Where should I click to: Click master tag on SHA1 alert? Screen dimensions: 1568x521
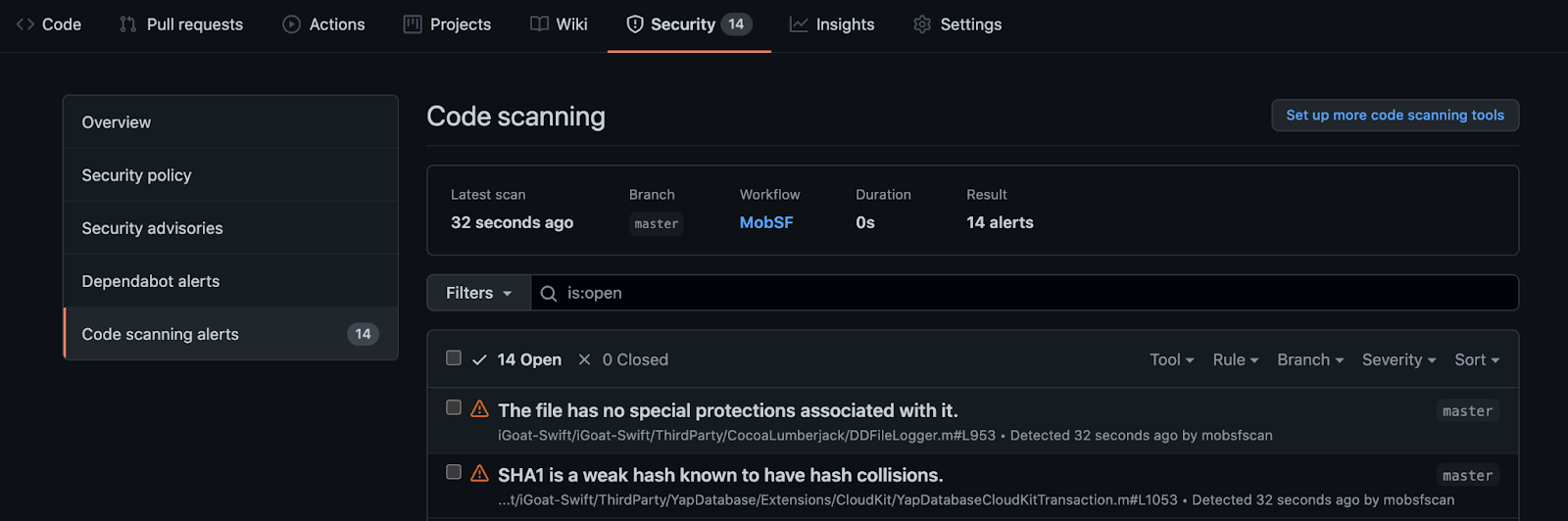(x=1468, y=476)
